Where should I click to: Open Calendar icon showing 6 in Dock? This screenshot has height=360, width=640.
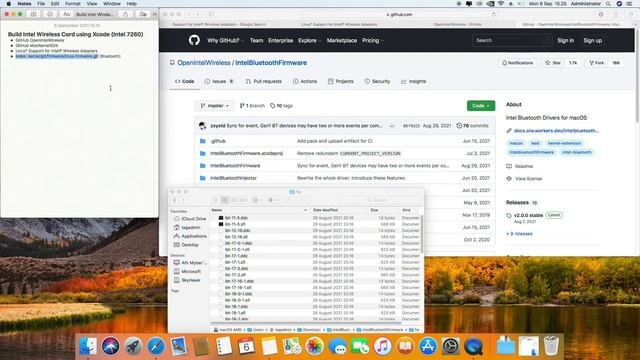(247, 347)
